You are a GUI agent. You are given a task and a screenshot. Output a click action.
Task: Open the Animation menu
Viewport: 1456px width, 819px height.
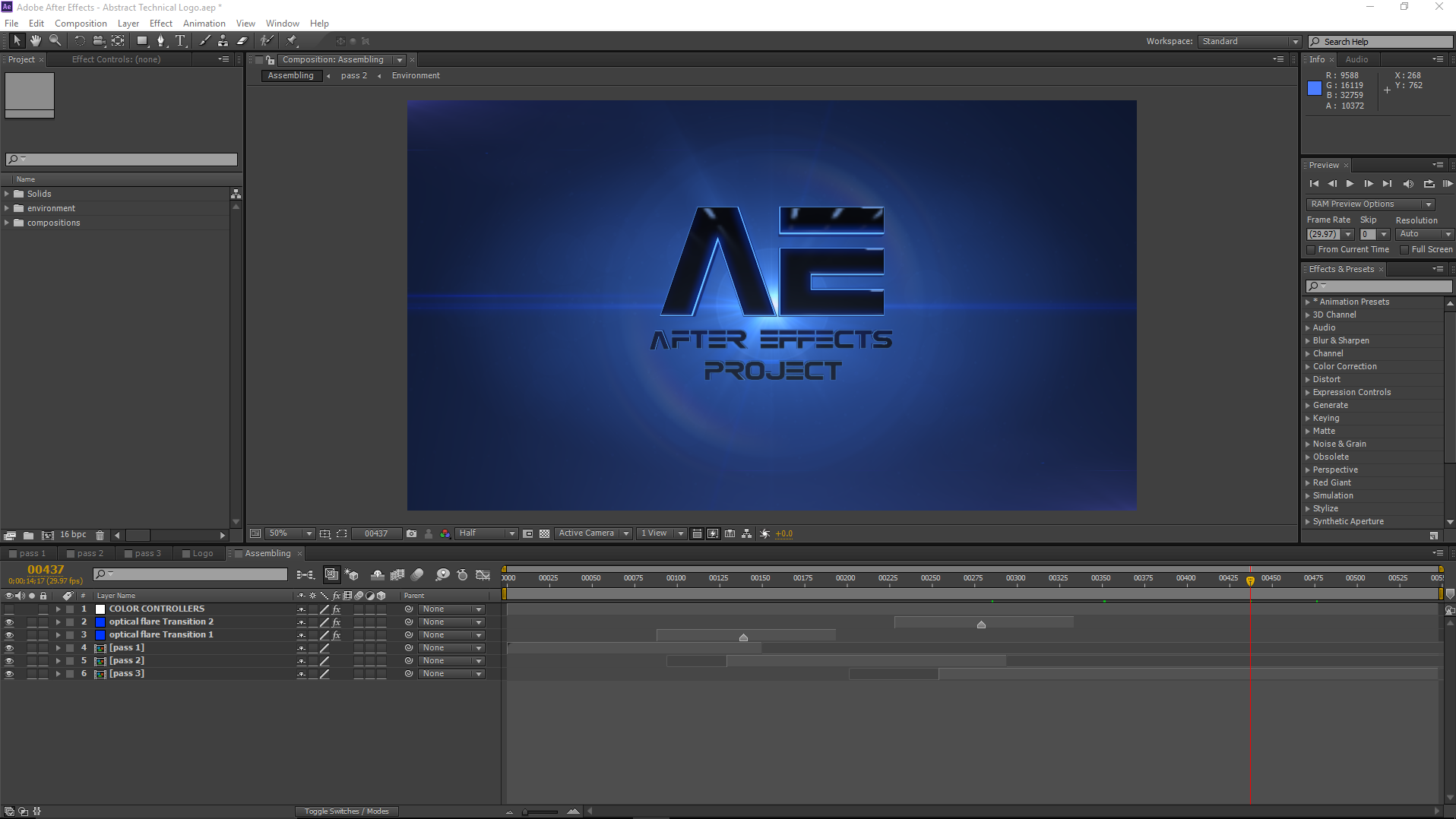tap(204, 24)
